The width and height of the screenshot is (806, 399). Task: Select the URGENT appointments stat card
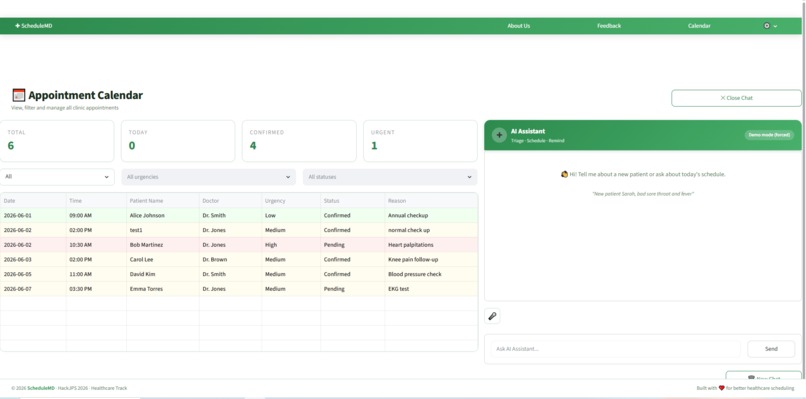[420, 141]
